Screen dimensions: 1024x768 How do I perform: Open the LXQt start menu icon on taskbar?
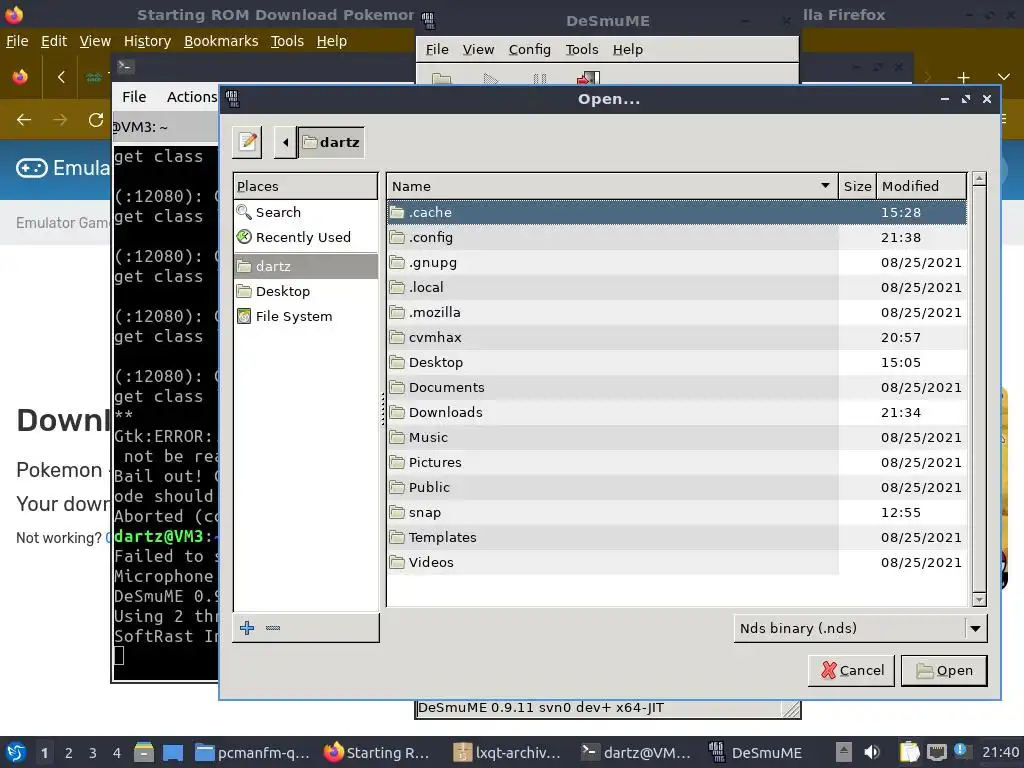click(x=16, y=752)
